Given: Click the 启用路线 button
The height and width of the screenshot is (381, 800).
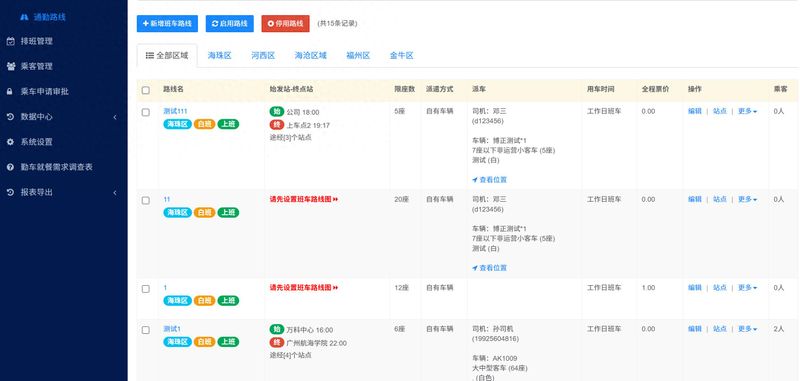Looking at the screenshot, I should [230, 23].
